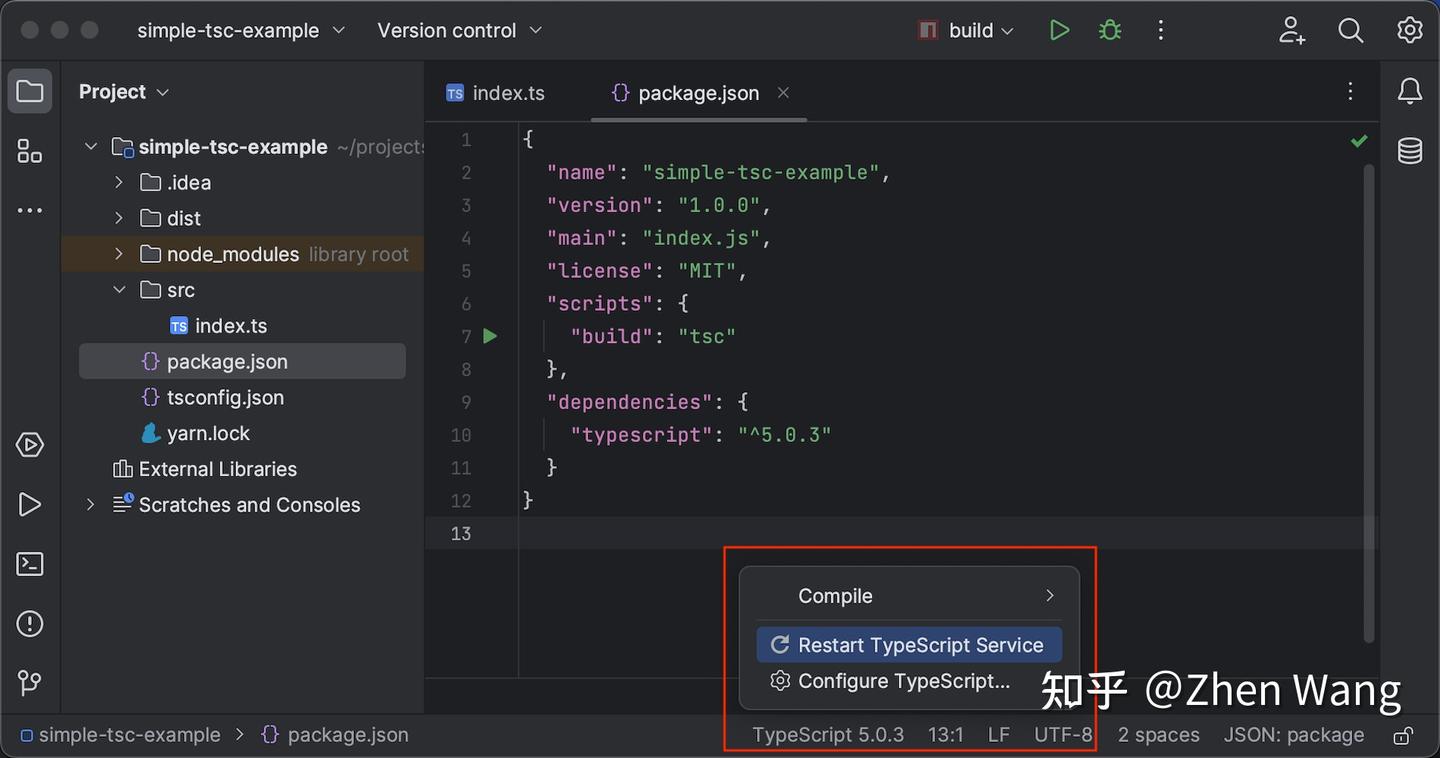Viewport: 1440px width, 758px height.
Task: Expand the node_modules folder
Action: coord(119,254)
